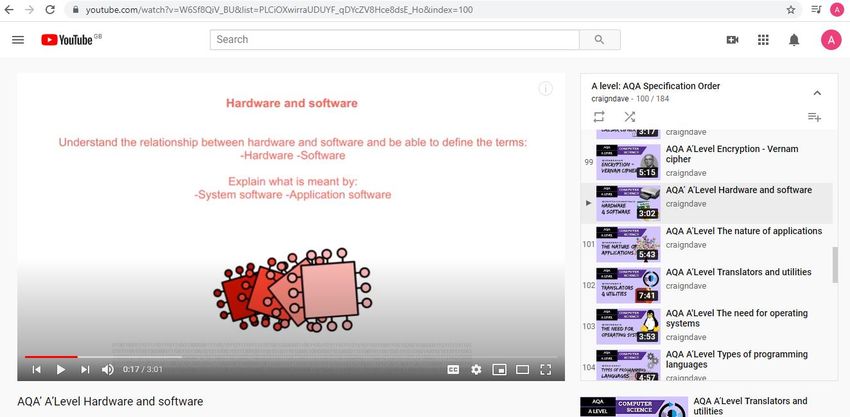Open the recommended Translators and utilities video below the playlist
This screenshot has height=417, width=850.
coord(750,406)
